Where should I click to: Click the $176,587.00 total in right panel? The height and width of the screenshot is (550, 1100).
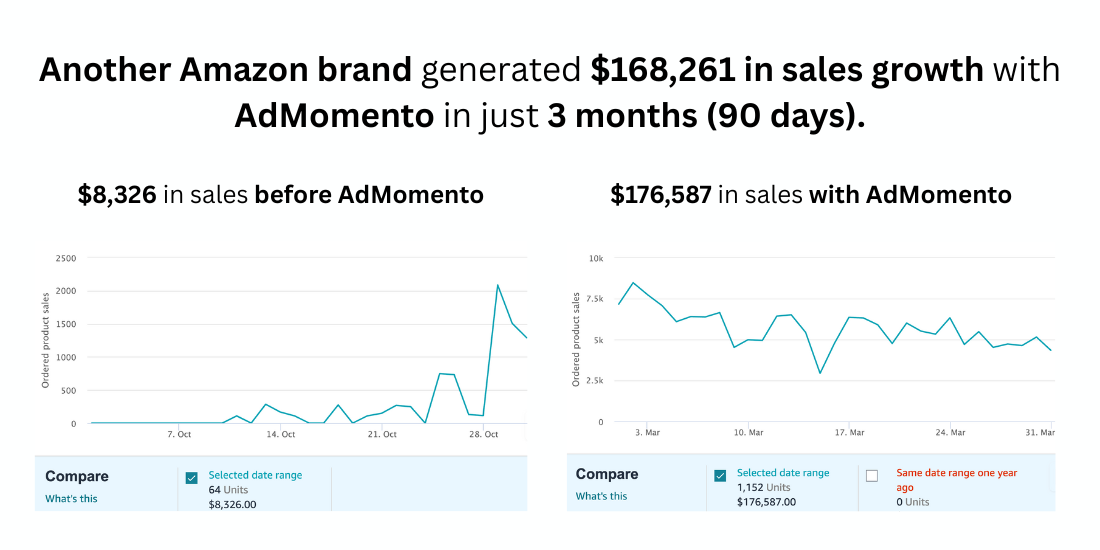[766, 502]
